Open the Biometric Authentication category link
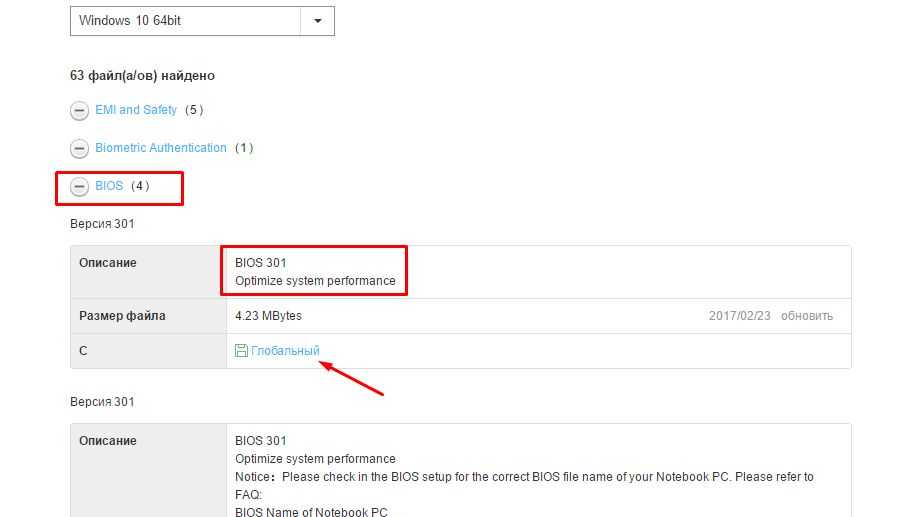 pyautogui.click(x=161, y=148)
